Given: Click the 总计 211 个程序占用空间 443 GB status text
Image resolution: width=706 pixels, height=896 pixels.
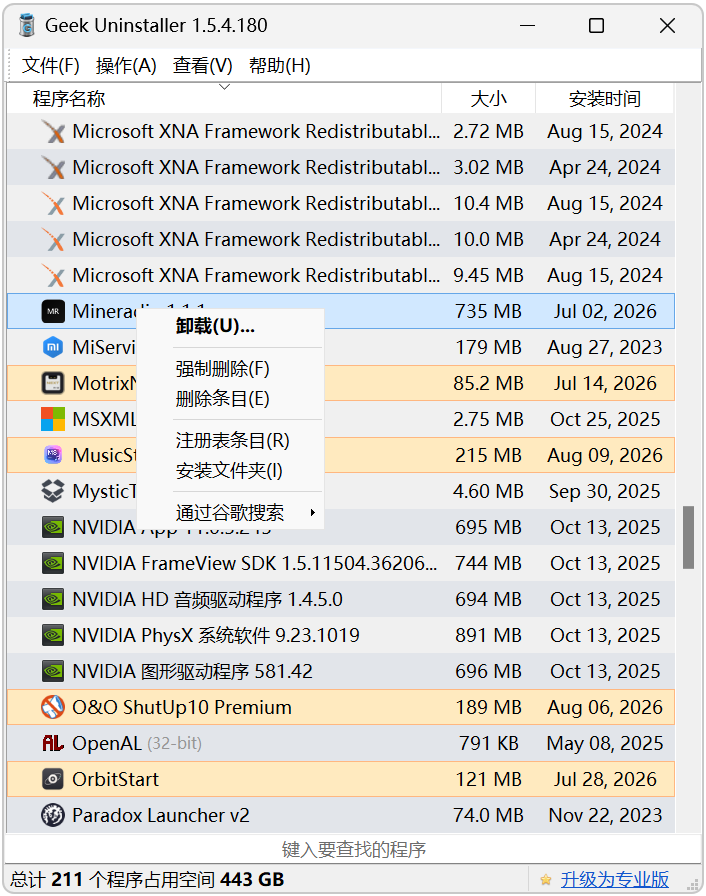Looking at the screenshot, I should (147, 879).
